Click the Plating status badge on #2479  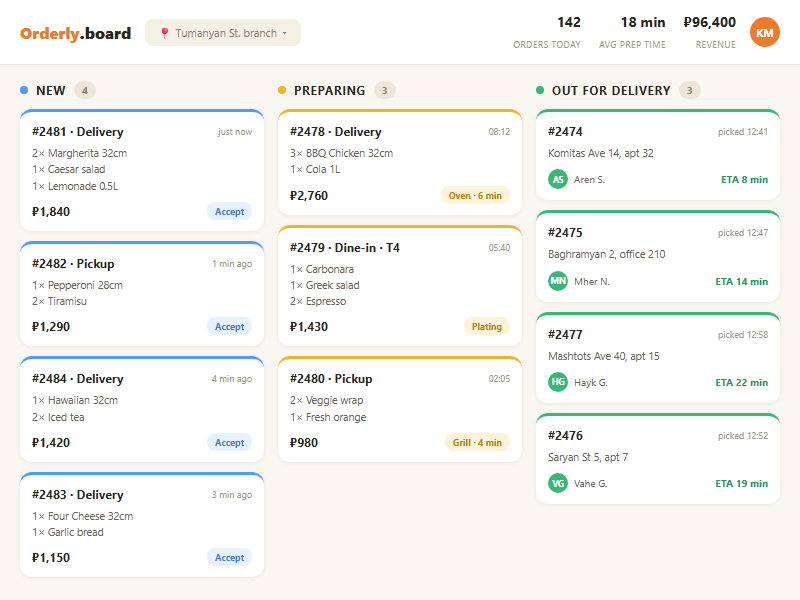[x=486, y=327]
